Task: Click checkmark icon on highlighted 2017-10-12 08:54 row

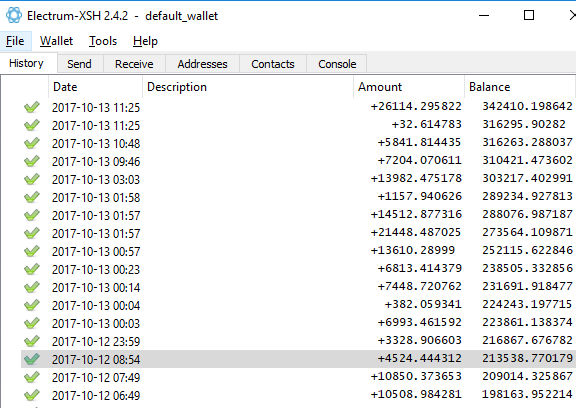Action: 32,359
